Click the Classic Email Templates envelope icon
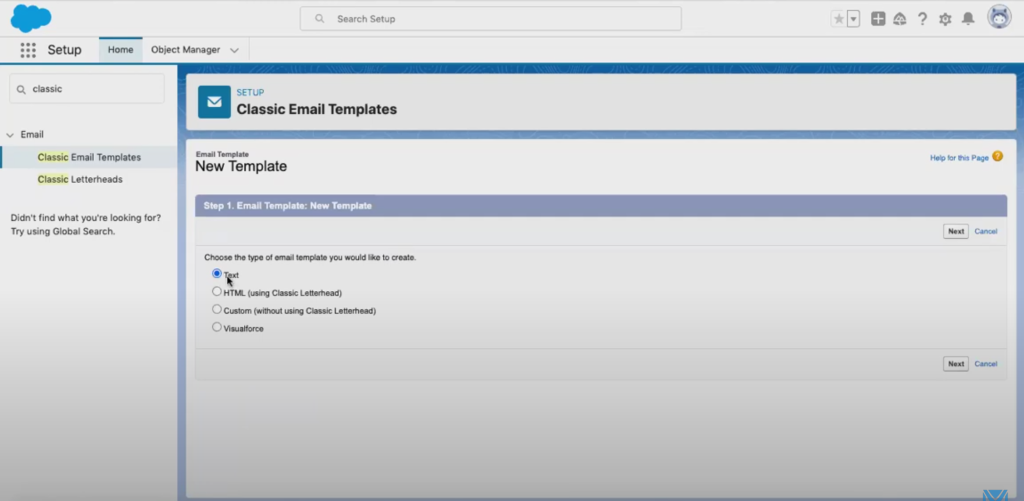The image size is (1024, 501). point(214,102)
